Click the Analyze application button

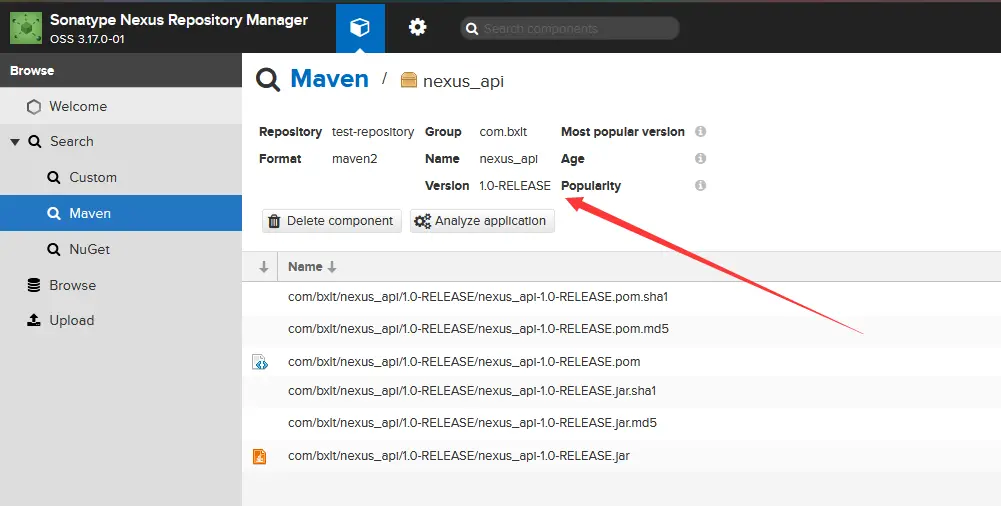[x=482, y=221]
